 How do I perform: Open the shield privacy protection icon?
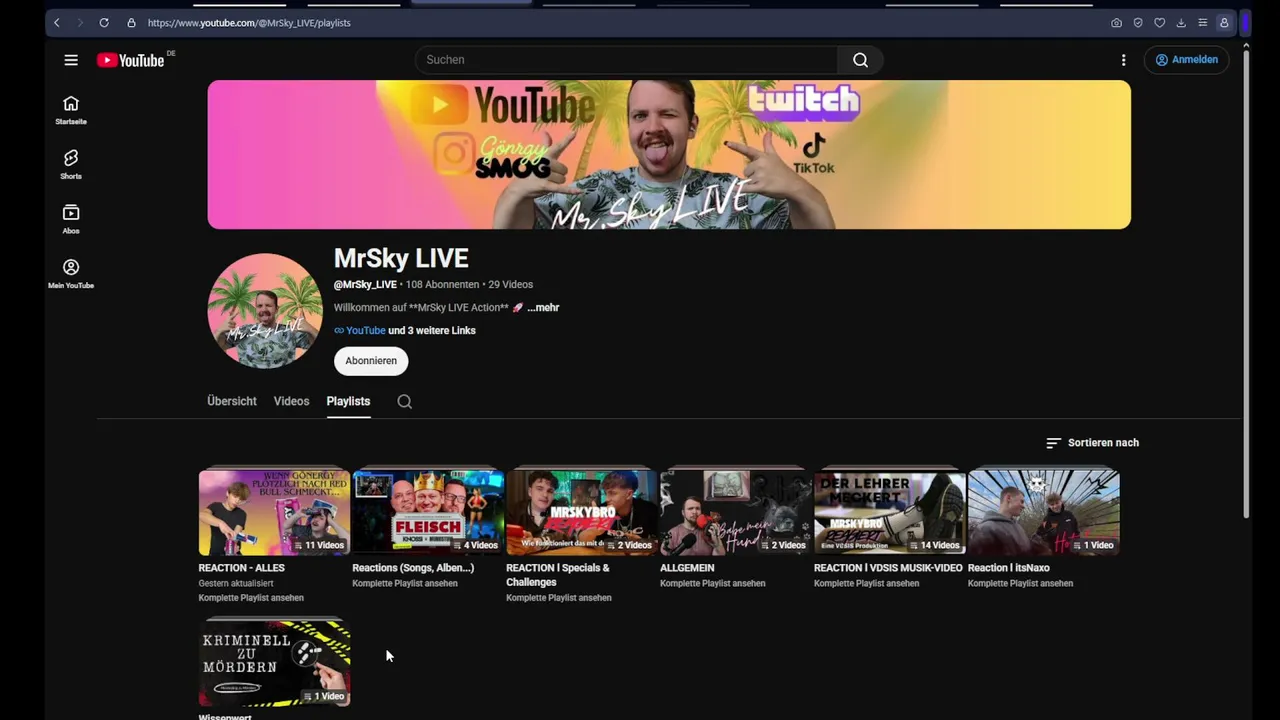(x=1138, y=22)
